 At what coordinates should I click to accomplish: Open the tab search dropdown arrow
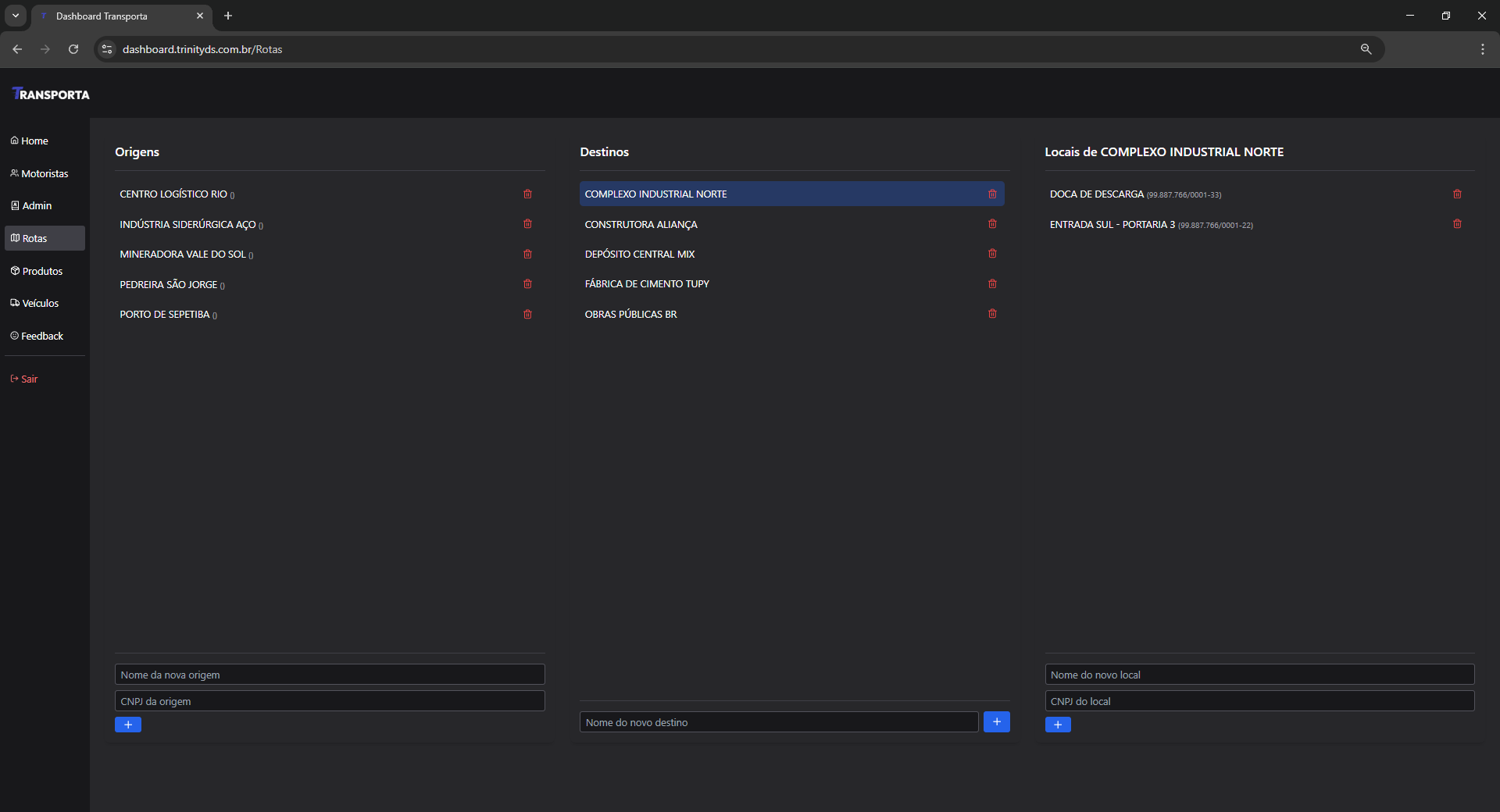click(x=16, y=16)
